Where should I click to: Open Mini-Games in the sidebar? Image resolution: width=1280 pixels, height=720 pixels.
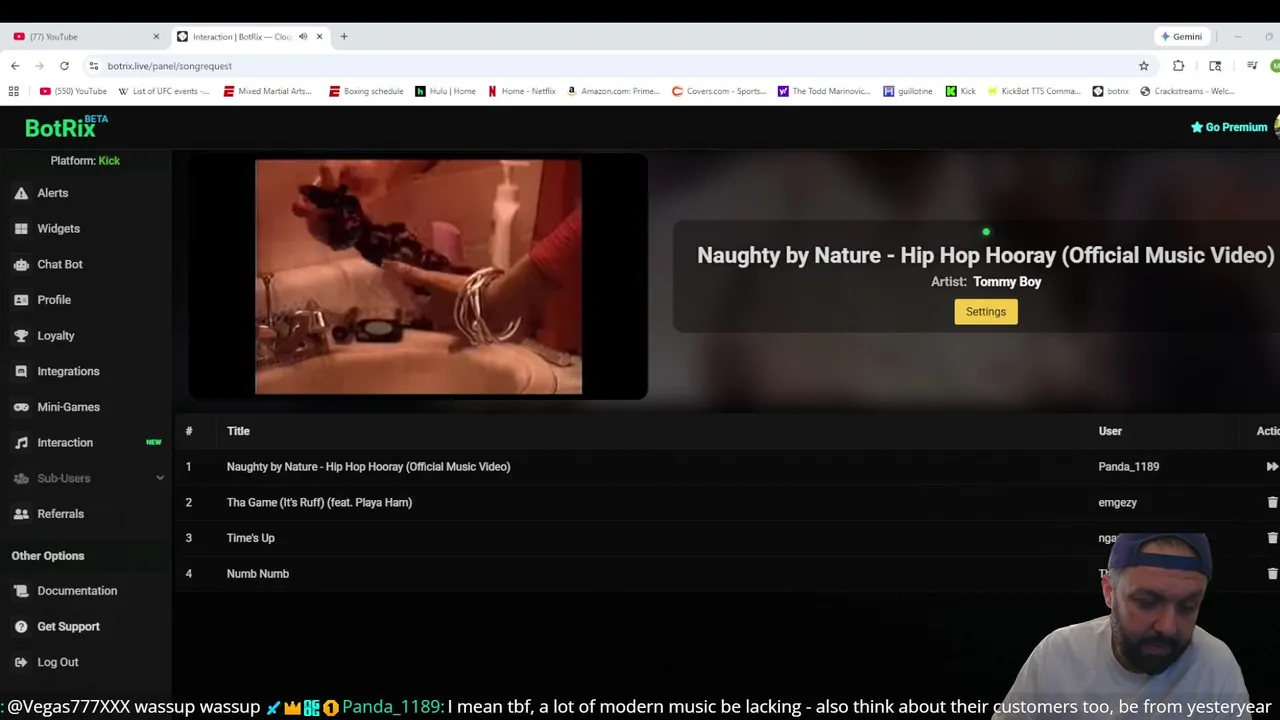coord(68,407)
